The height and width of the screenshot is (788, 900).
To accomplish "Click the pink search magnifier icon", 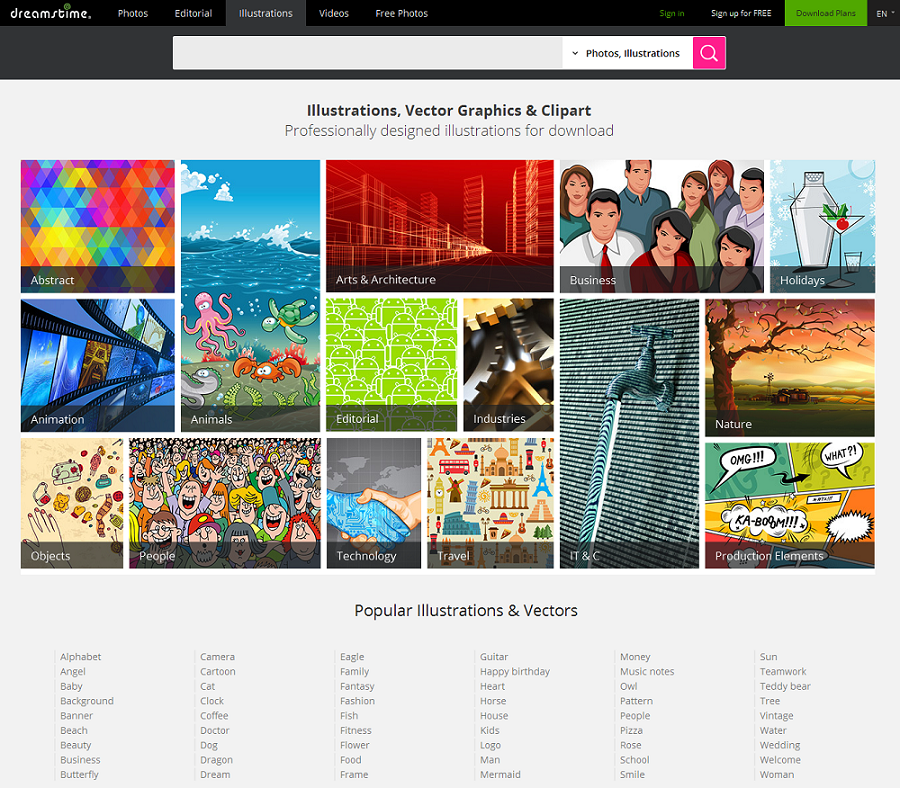I will 708,52.
